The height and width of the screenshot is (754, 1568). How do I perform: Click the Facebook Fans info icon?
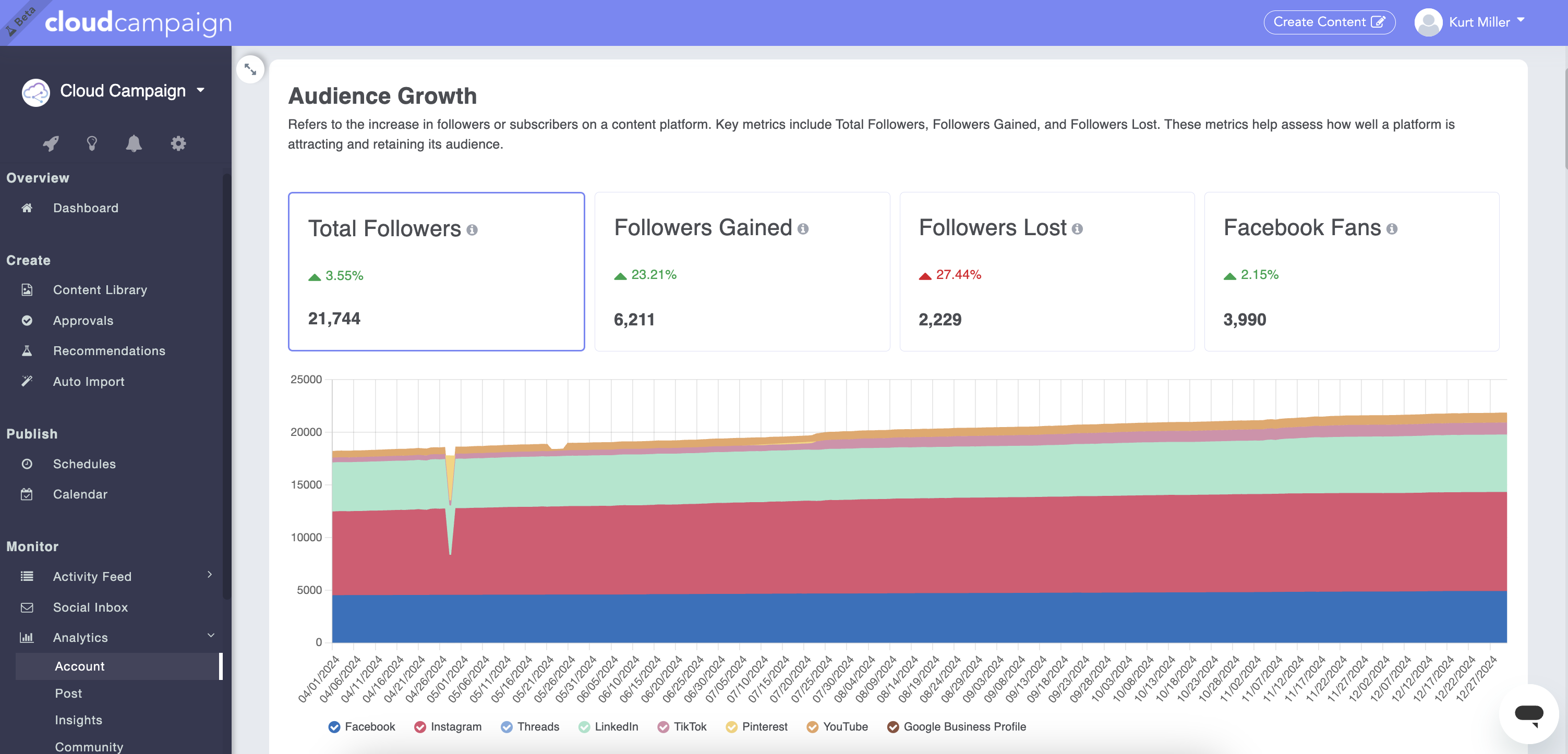[1392, 229]
